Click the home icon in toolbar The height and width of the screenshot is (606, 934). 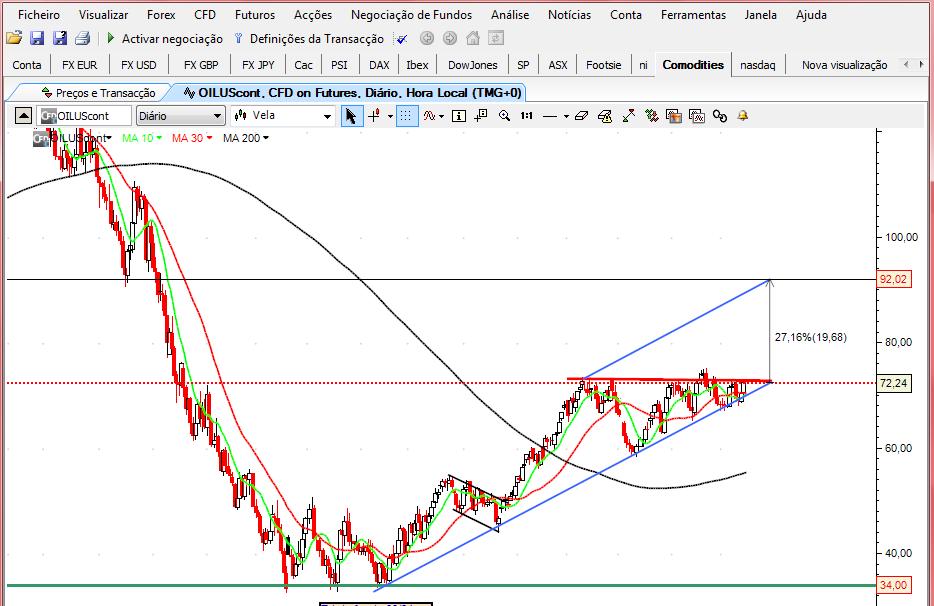click(x=473, y=38)
